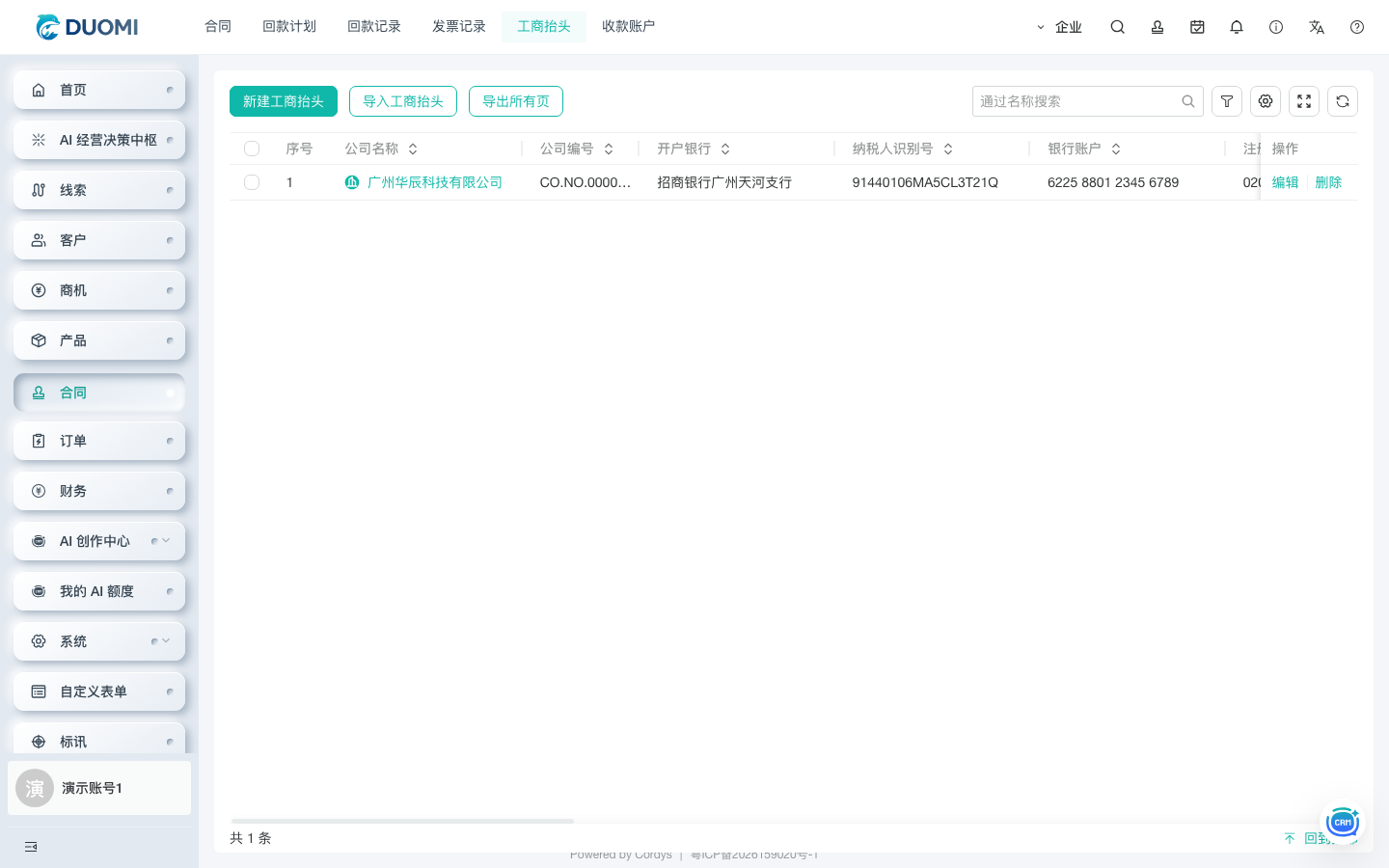Click the CO.NO.0000… company number cell
The image size is (1389, 868).
(x=586, y=182)
